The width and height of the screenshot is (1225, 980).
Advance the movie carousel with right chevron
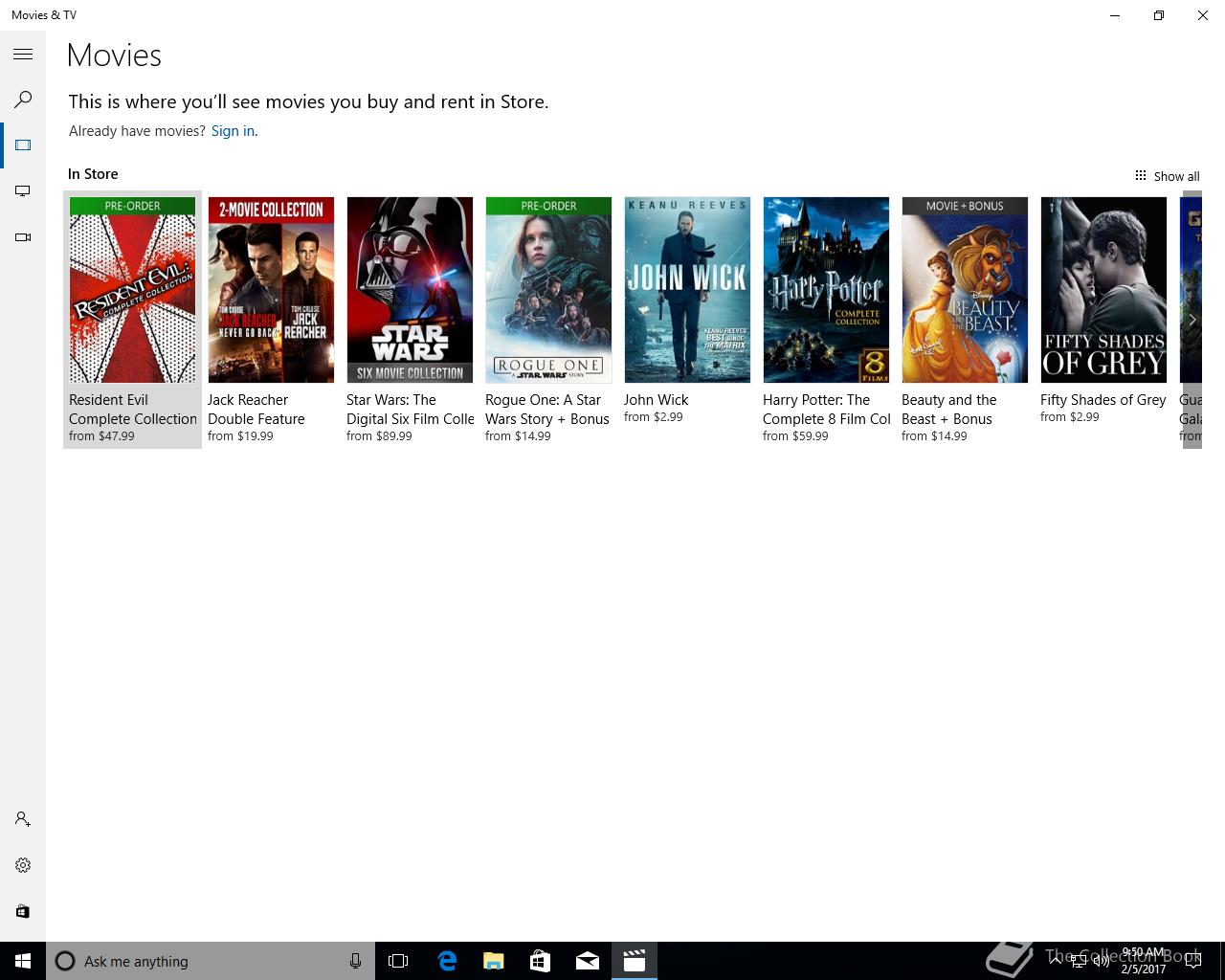point(1192,320)
